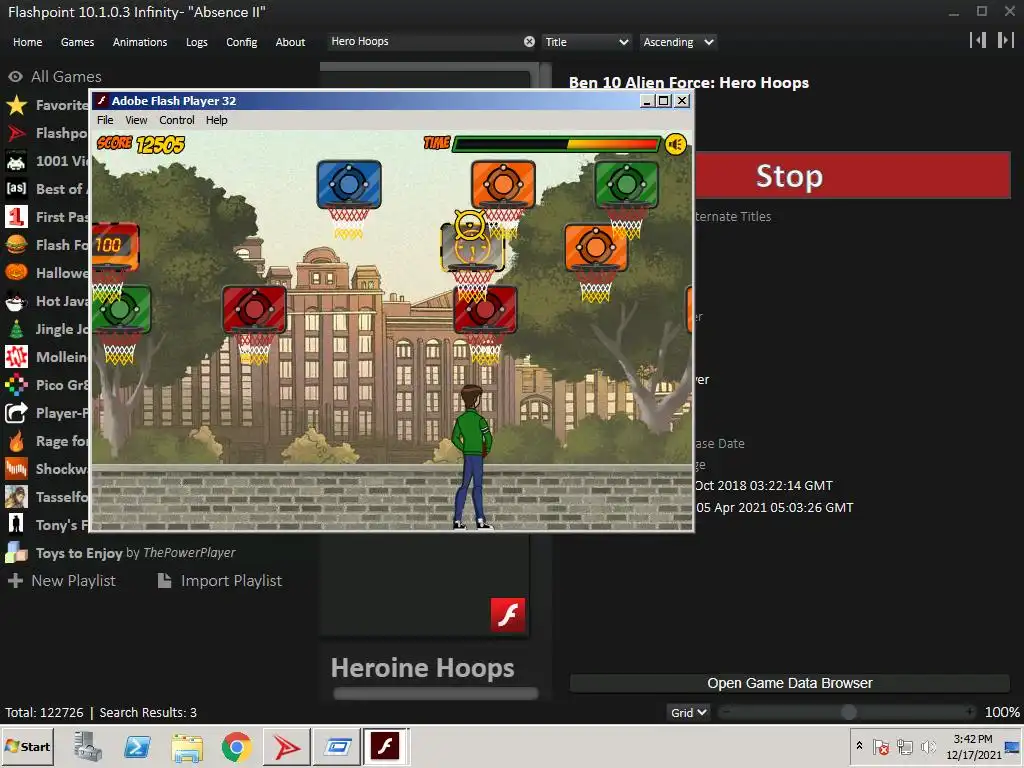This screenshot has width=1024, height=768.
Task: Click the SCORE 12505 display
Action: (140, 144)
